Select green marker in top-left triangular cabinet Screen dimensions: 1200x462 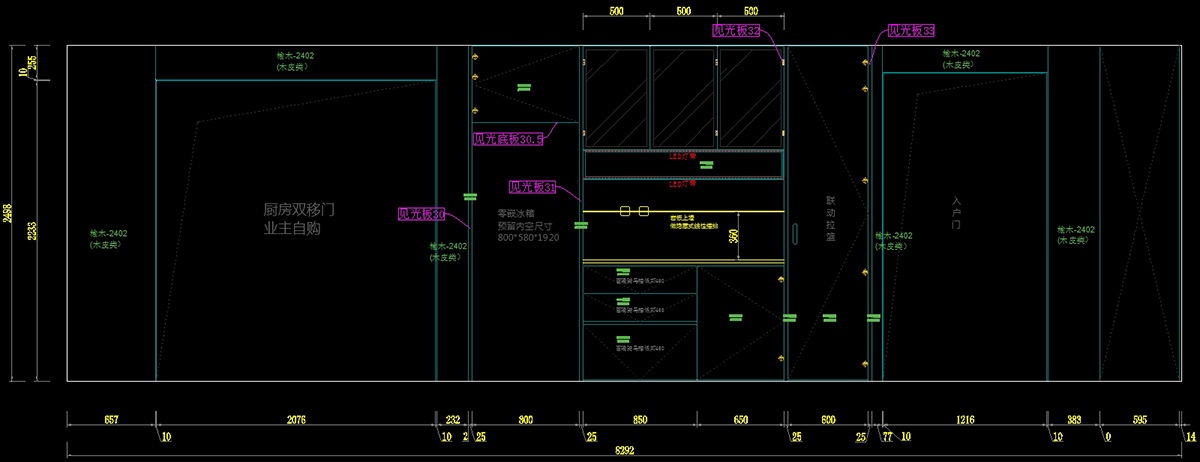point(524,89)
